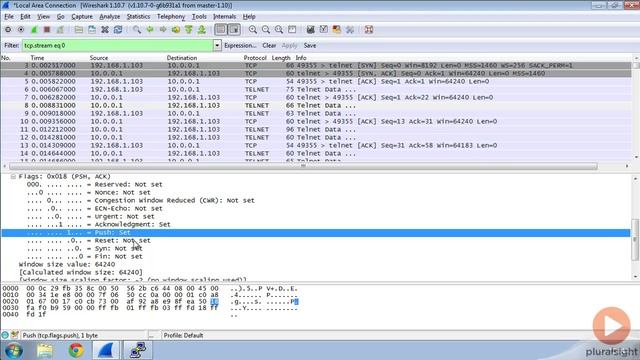
Task: Open the Capture menu
Action: 82,17
